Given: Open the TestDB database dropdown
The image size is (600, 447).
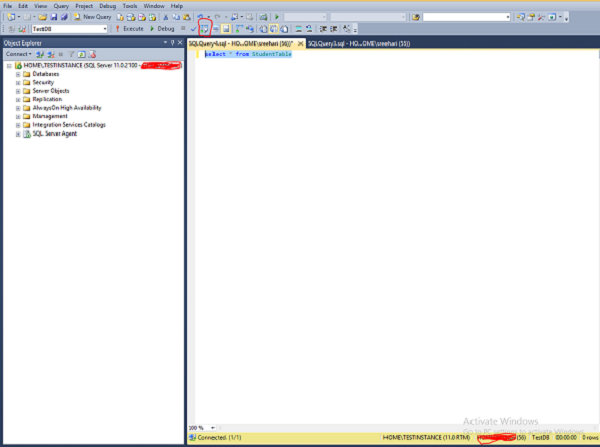Looking at the screenshot, I should 104,29.
